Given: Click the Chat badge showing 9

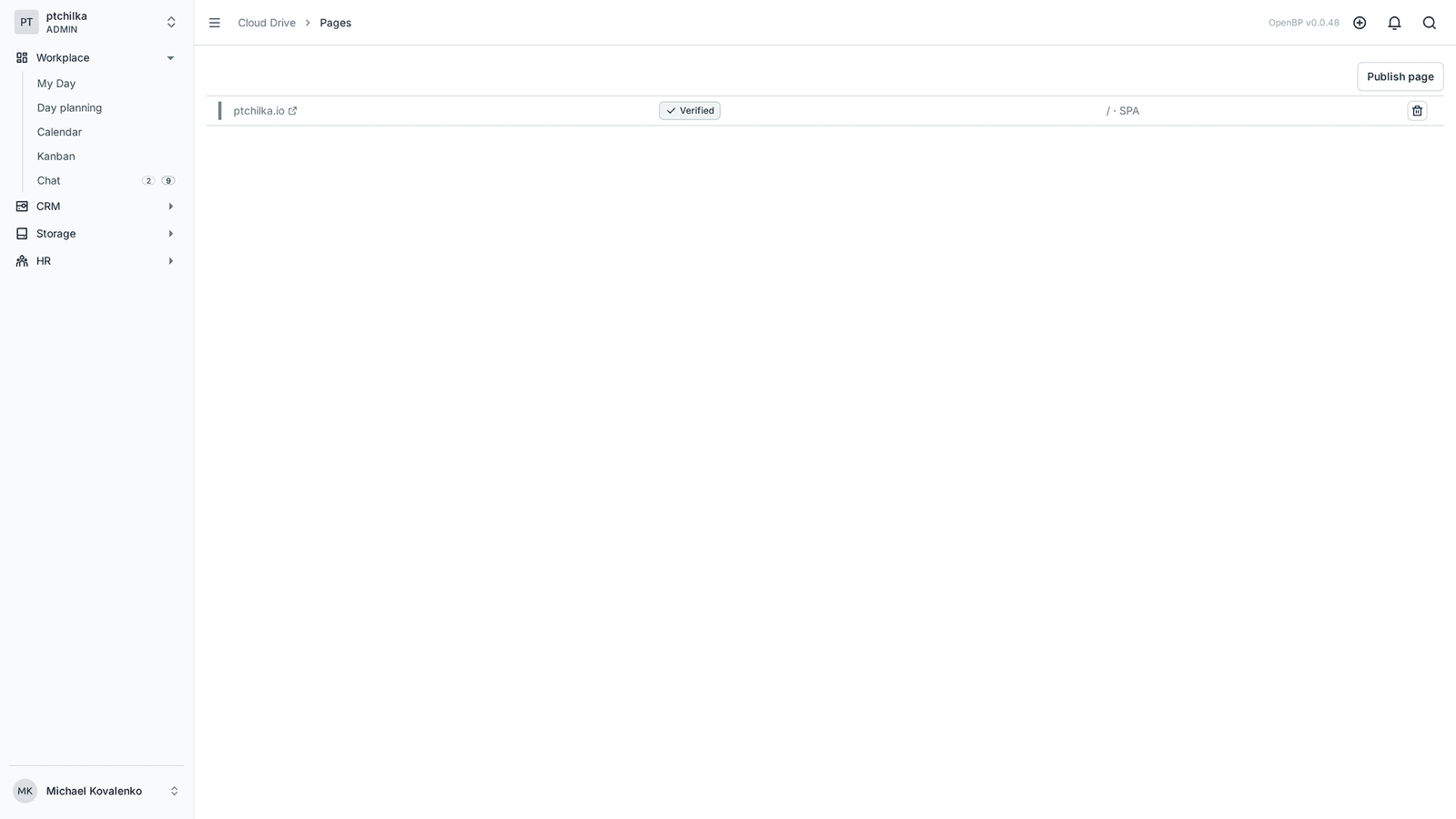Looking at the screenshot, I should click(x=168, y=181).
